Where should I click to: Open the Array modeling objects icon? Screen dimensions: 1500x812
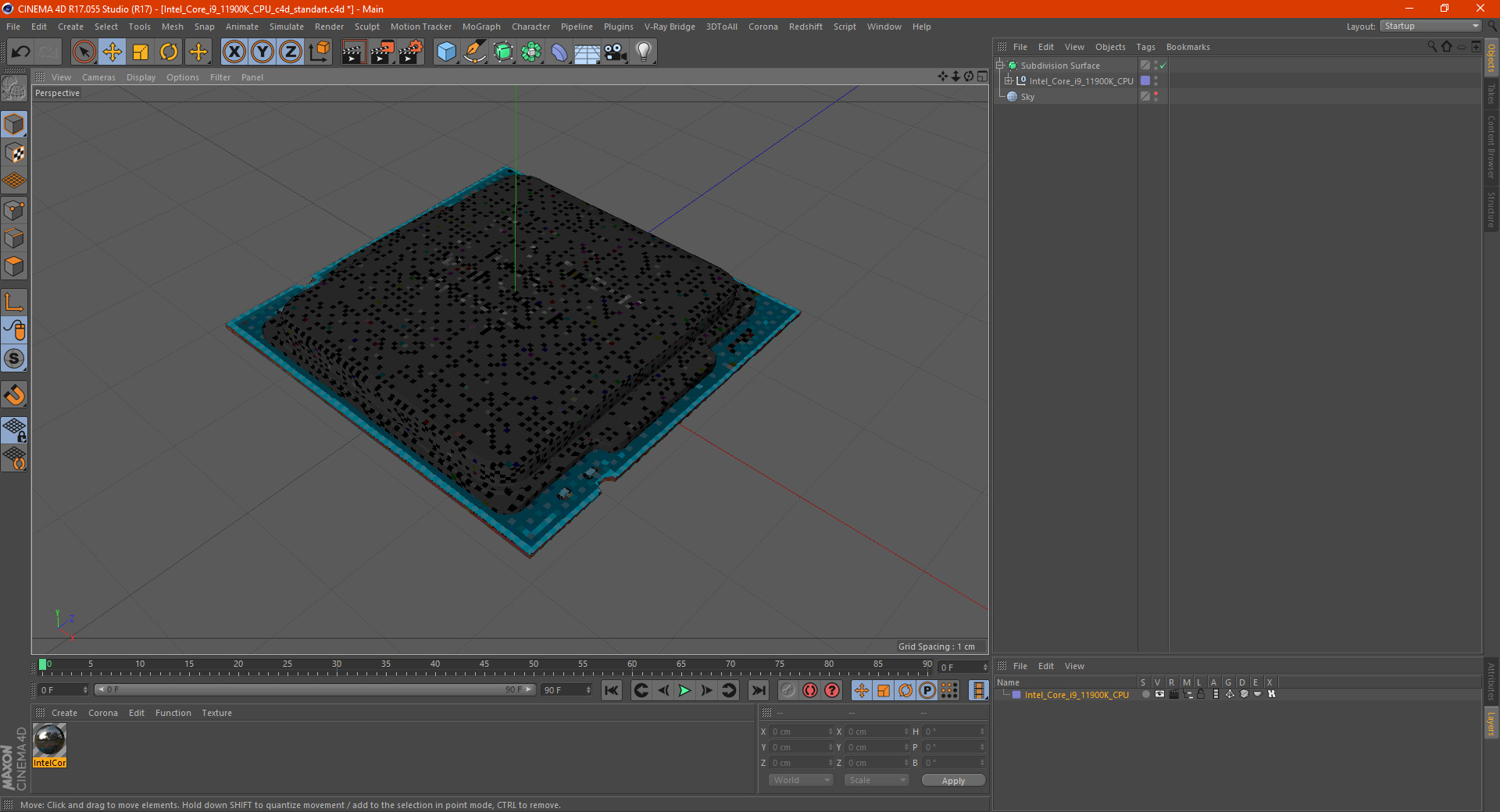point(531,52)
